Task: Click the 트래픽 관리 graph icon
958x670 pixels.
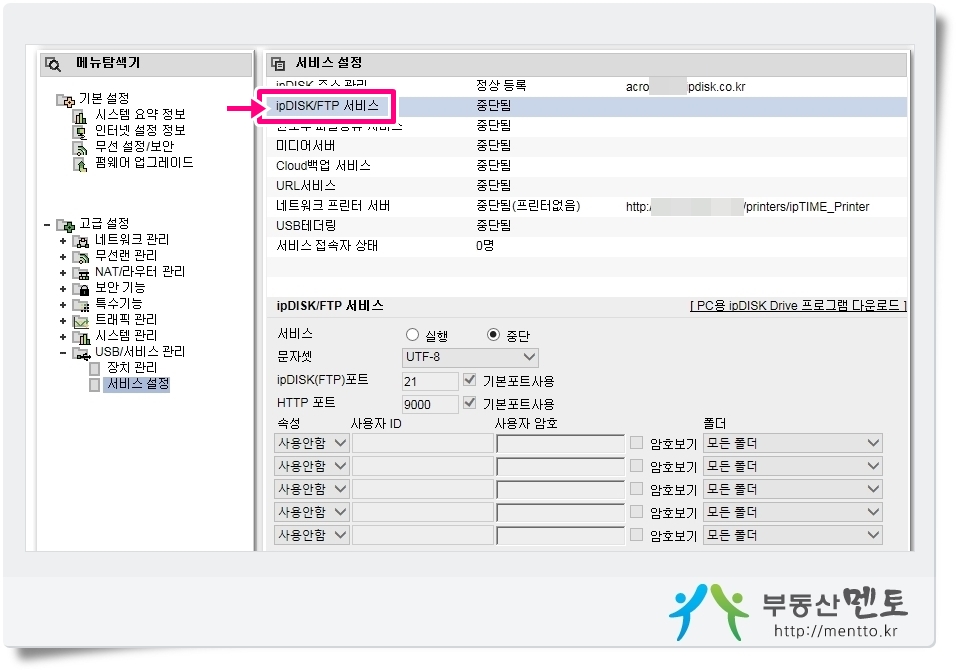Action: [81, 321]
